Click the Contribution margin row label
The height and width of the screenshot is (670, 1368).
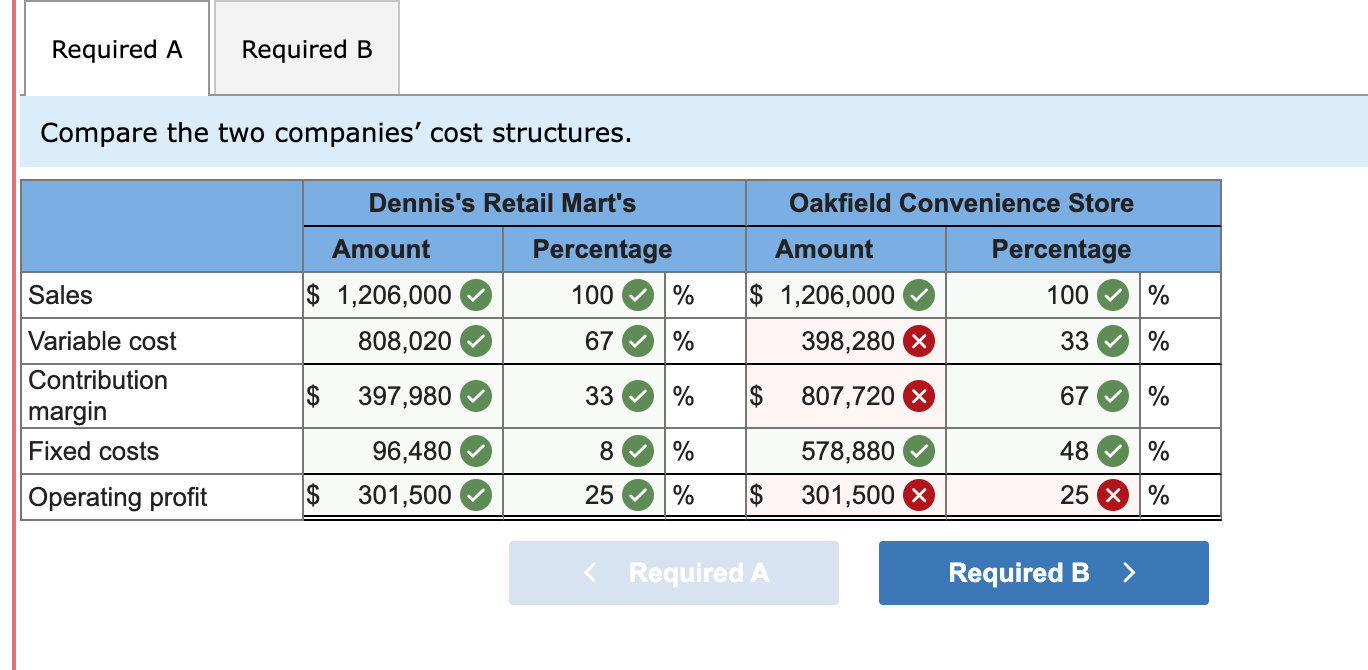tap(98, 396)
